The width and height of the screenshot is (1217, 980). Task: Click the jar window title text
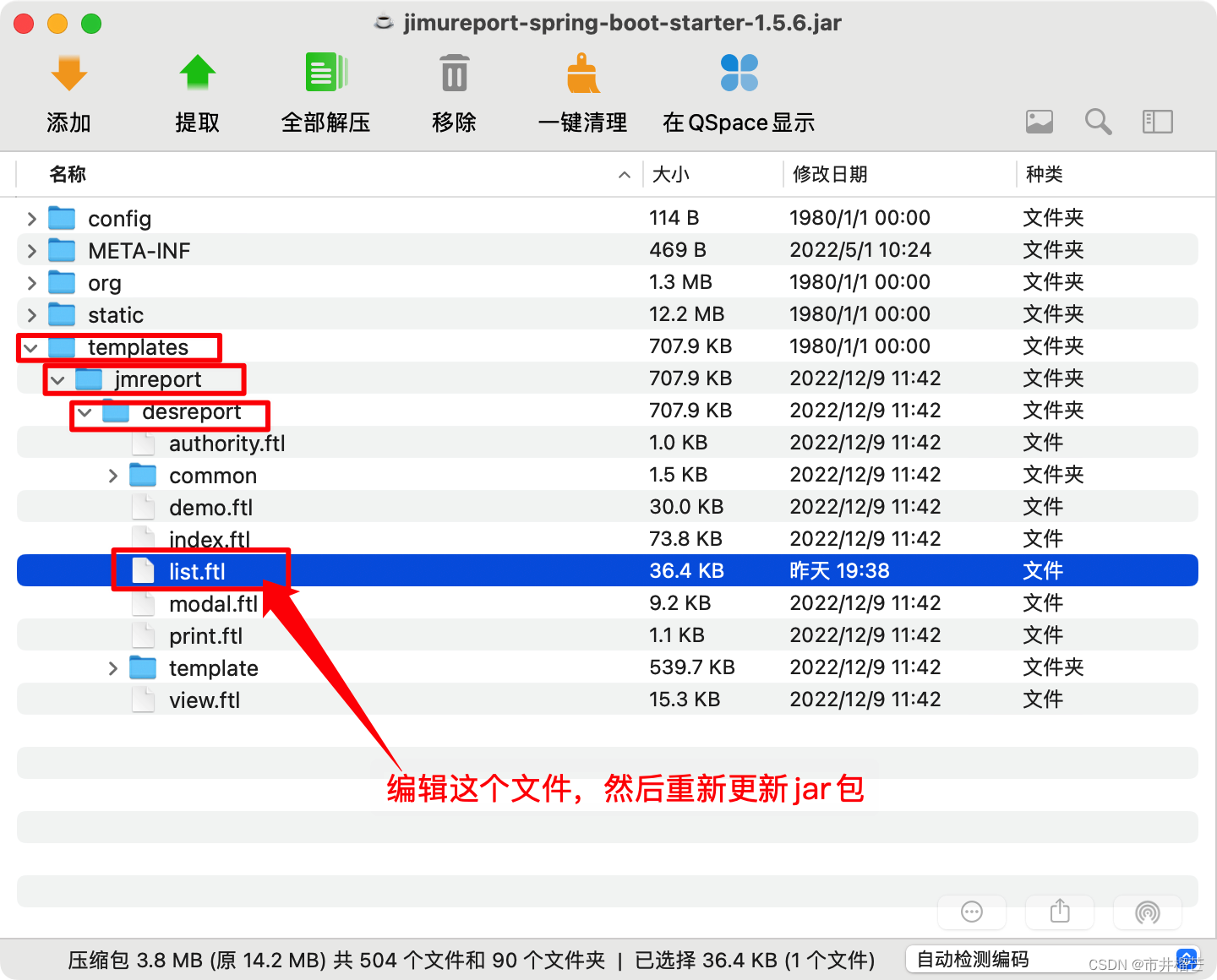[622, 23]
